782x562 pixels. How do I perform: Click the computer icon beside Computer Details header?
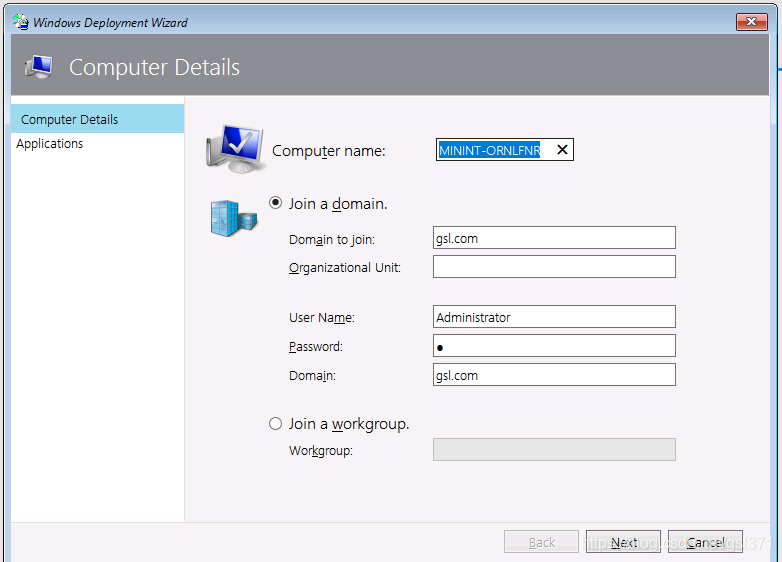[x=39, y=67]
